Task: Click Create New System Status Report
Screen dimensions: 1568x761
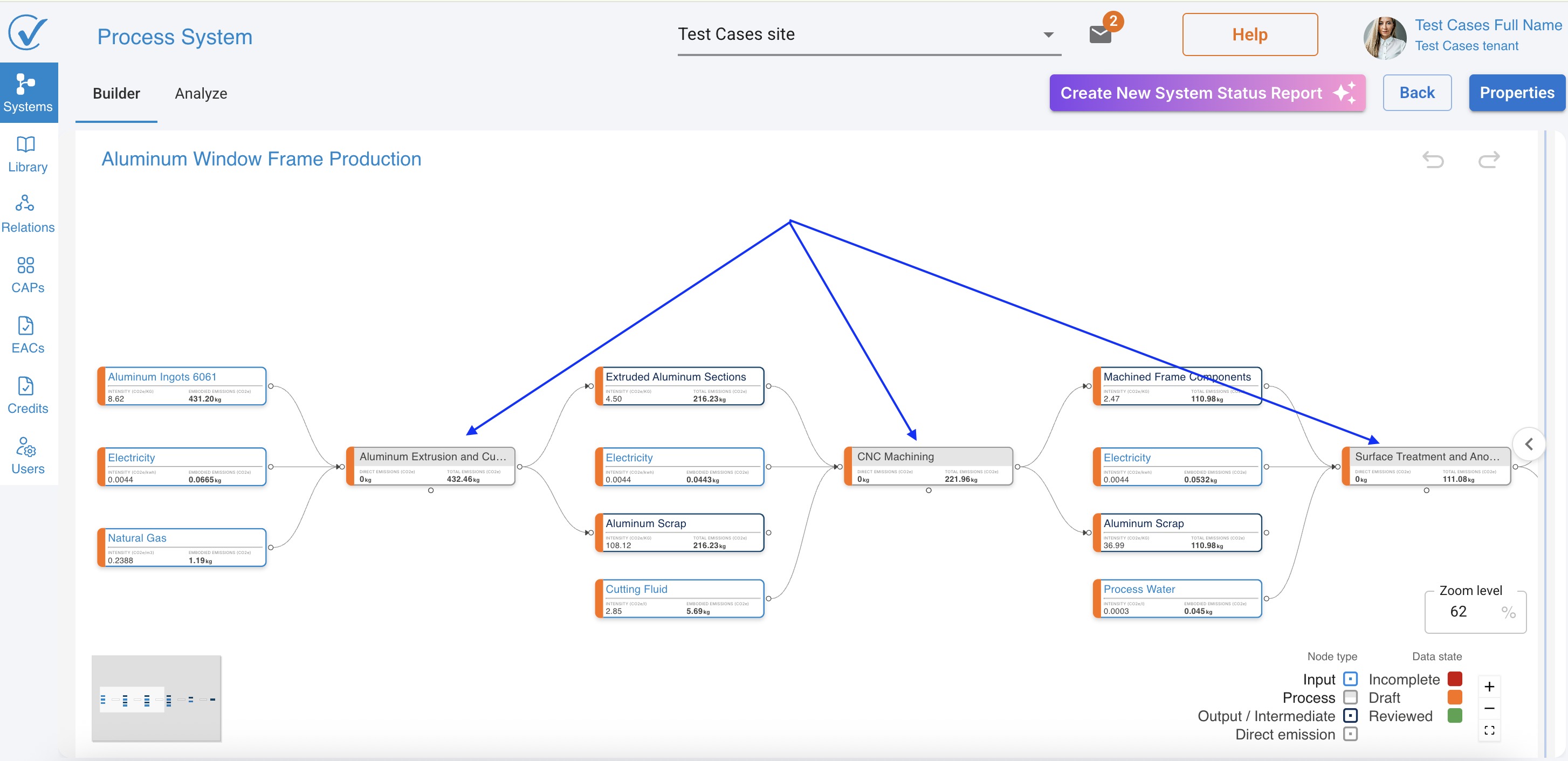Action: [x=1206, y=93]
